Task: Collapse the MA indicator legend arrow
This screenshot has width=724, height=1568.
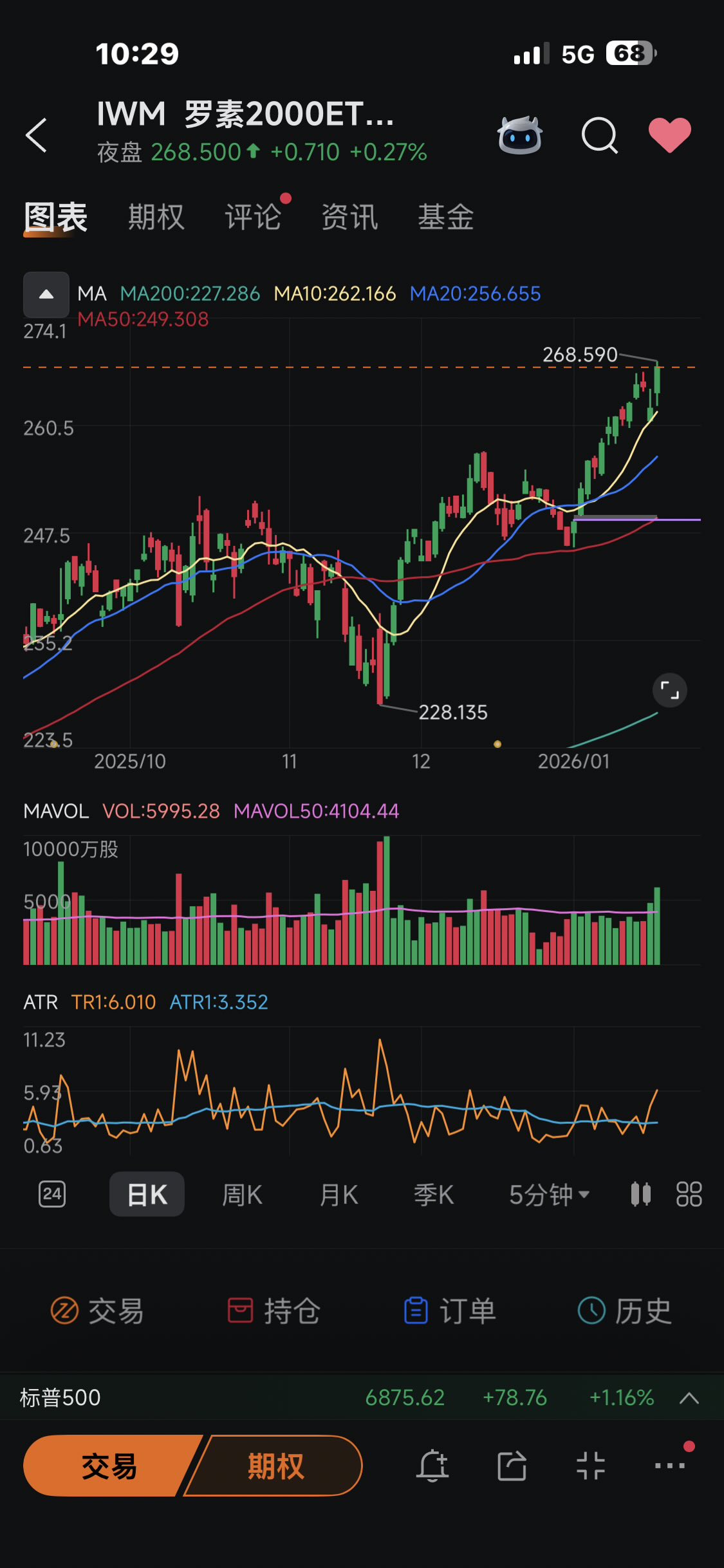Action: tap(46, 294)
